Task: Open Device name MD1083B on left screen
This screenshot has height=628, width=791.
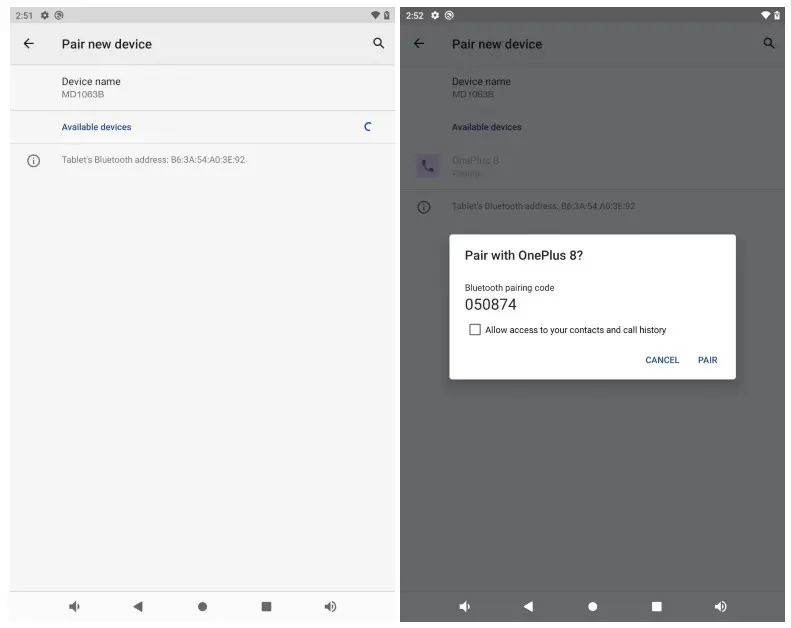Action: [x=202, y=88]
